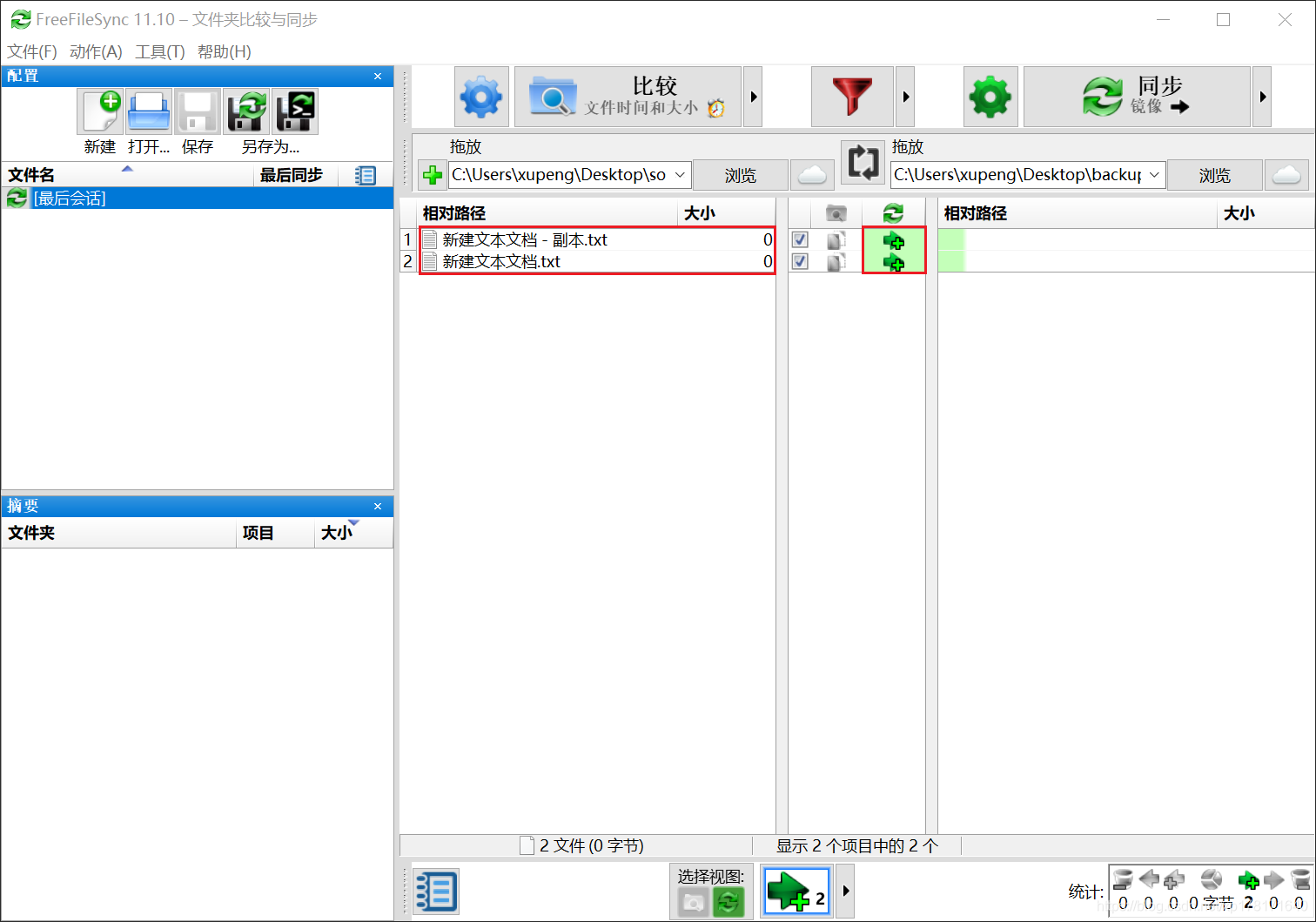Open a configuration with 打开

tap(149, 111)
